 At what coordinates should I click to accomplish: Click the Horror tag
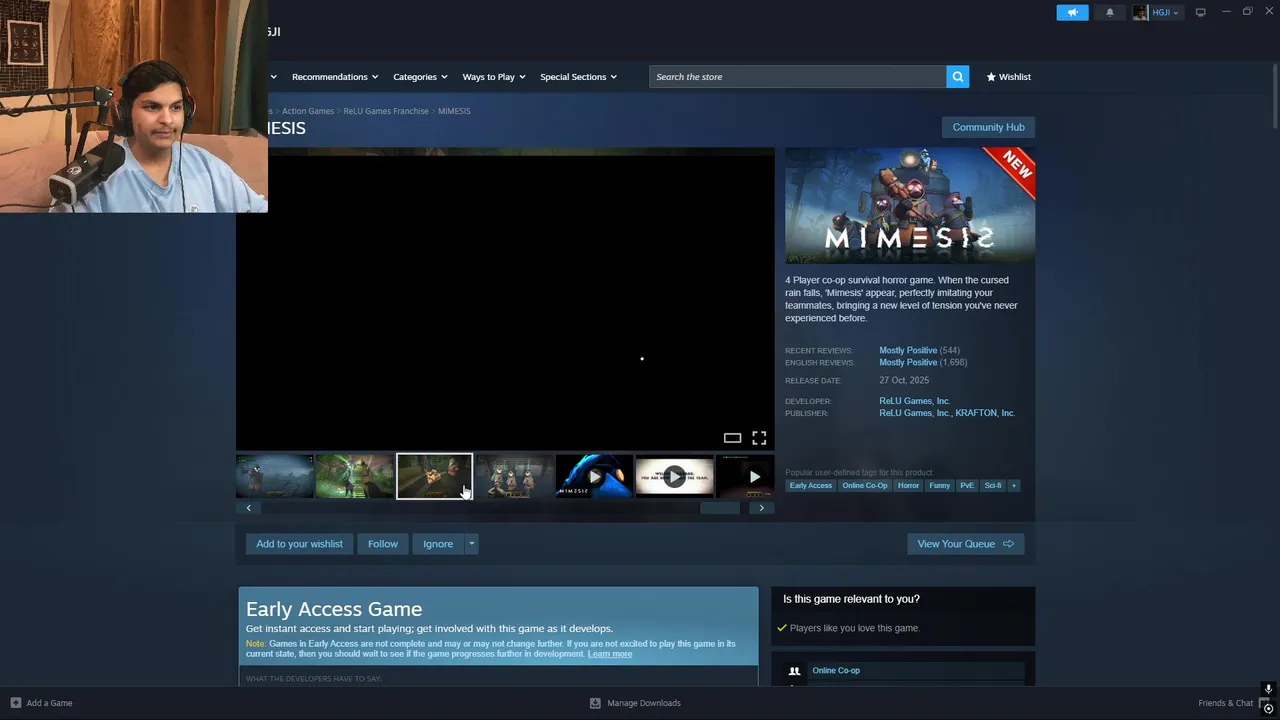(908, 486)
